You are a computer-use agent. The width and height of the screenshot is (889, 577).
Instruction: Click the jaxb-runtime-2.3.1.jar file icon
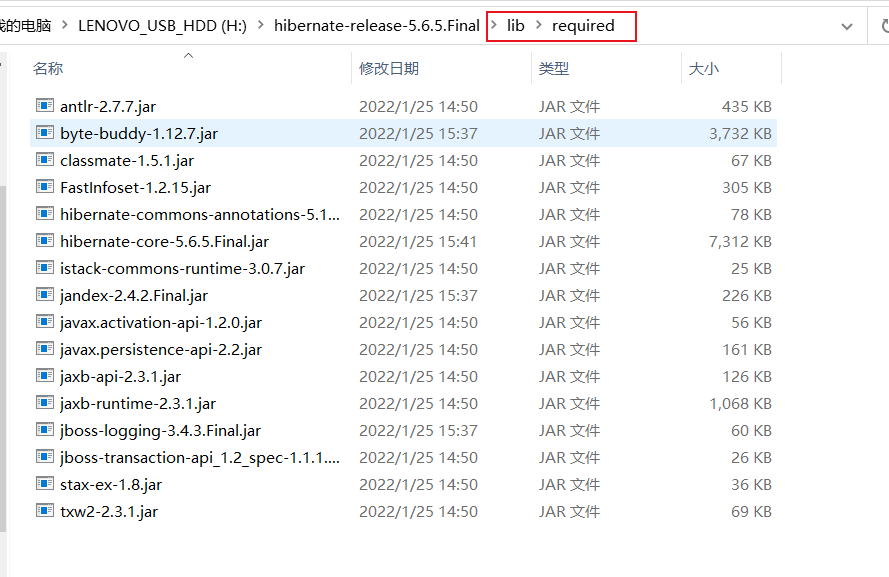tap(45, 403)
